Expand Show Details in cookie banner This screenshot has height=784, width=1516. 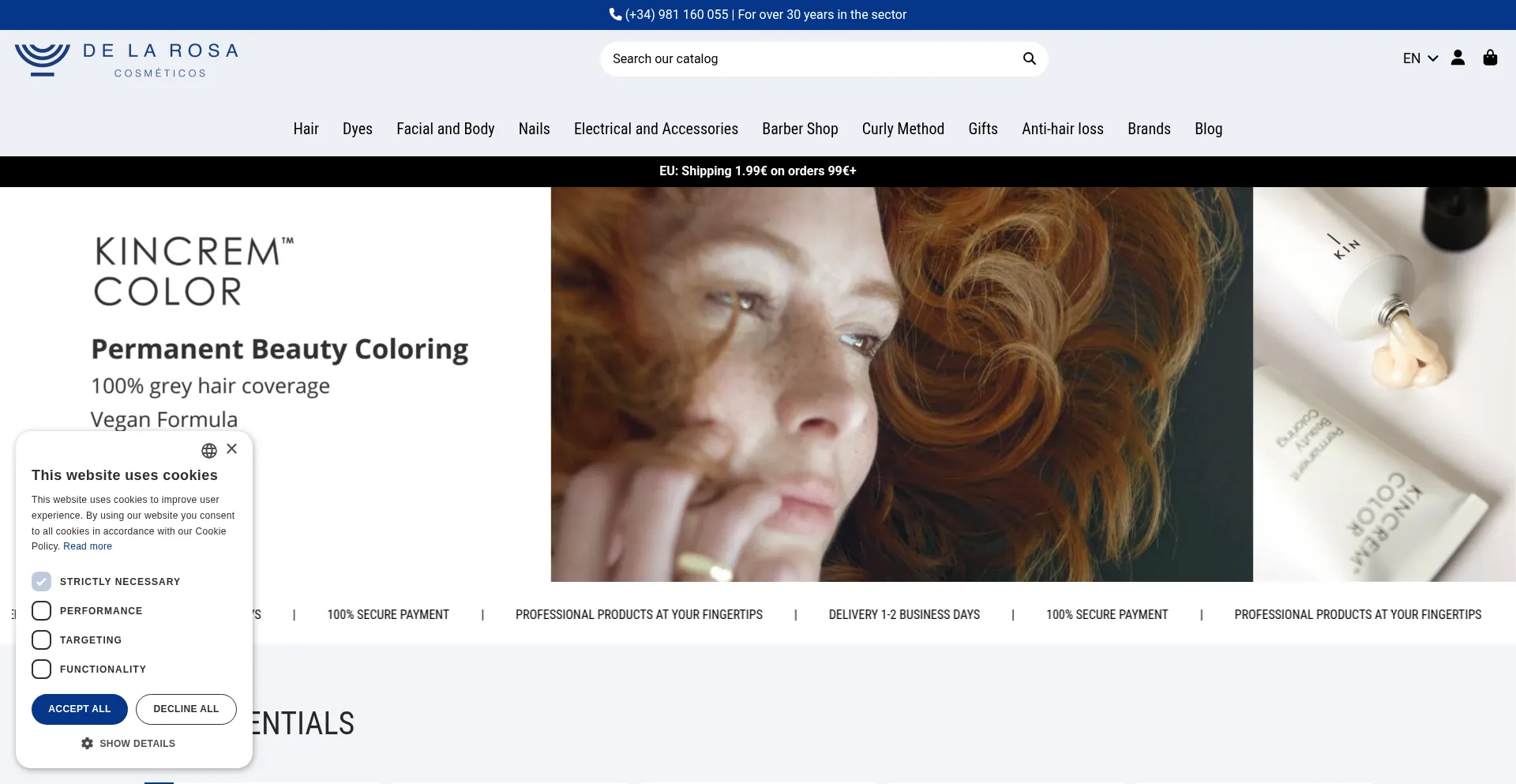[x=137, y=743]
